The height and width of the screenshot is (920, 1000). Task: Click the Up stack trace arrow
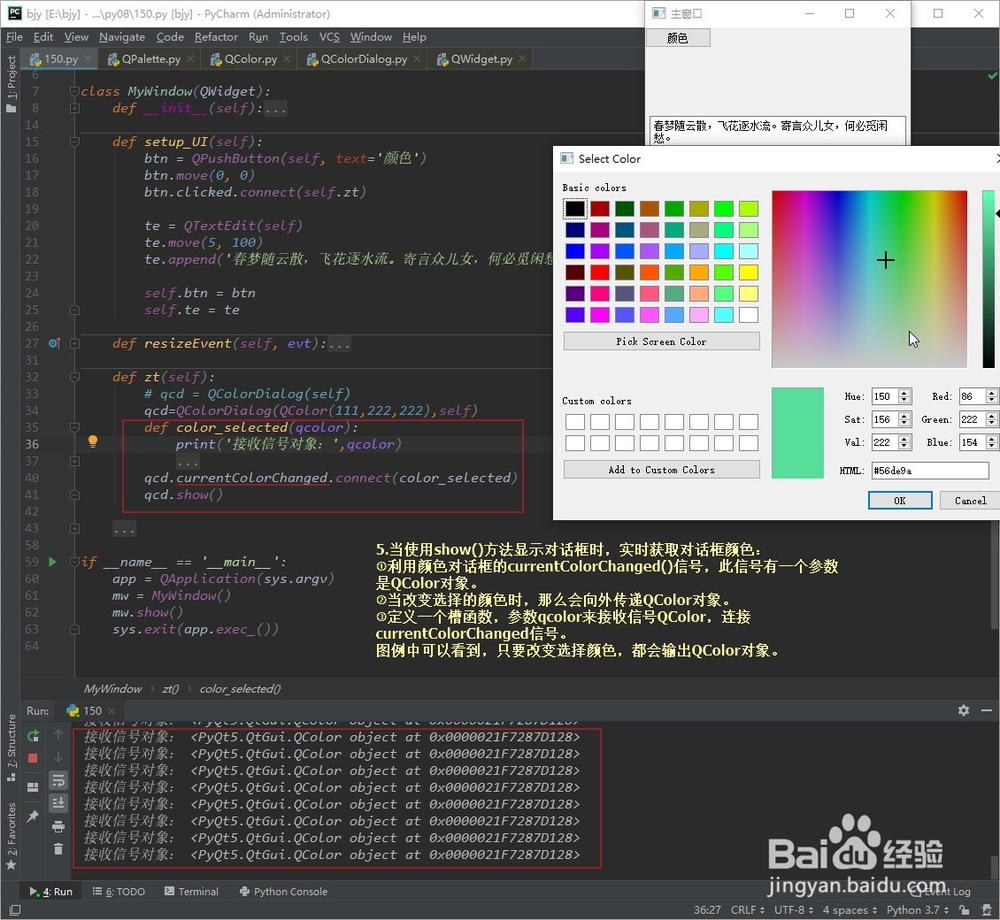[58, 734]
